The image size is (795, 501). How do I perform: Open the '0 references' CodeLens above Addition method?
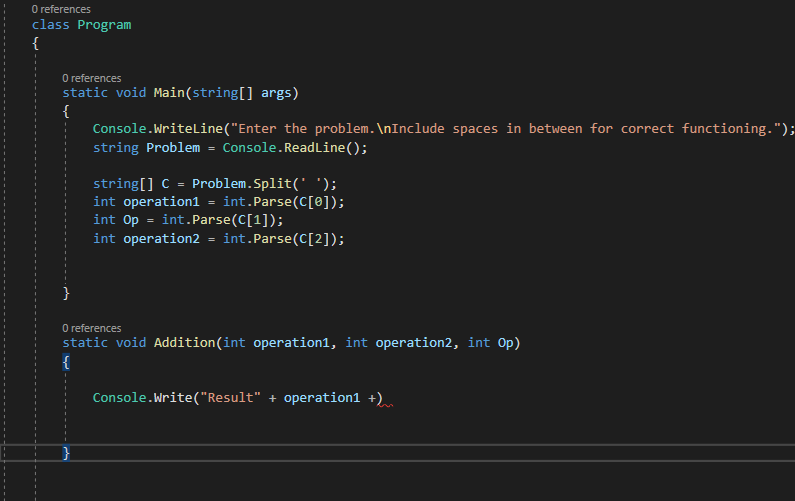[92, 328]
